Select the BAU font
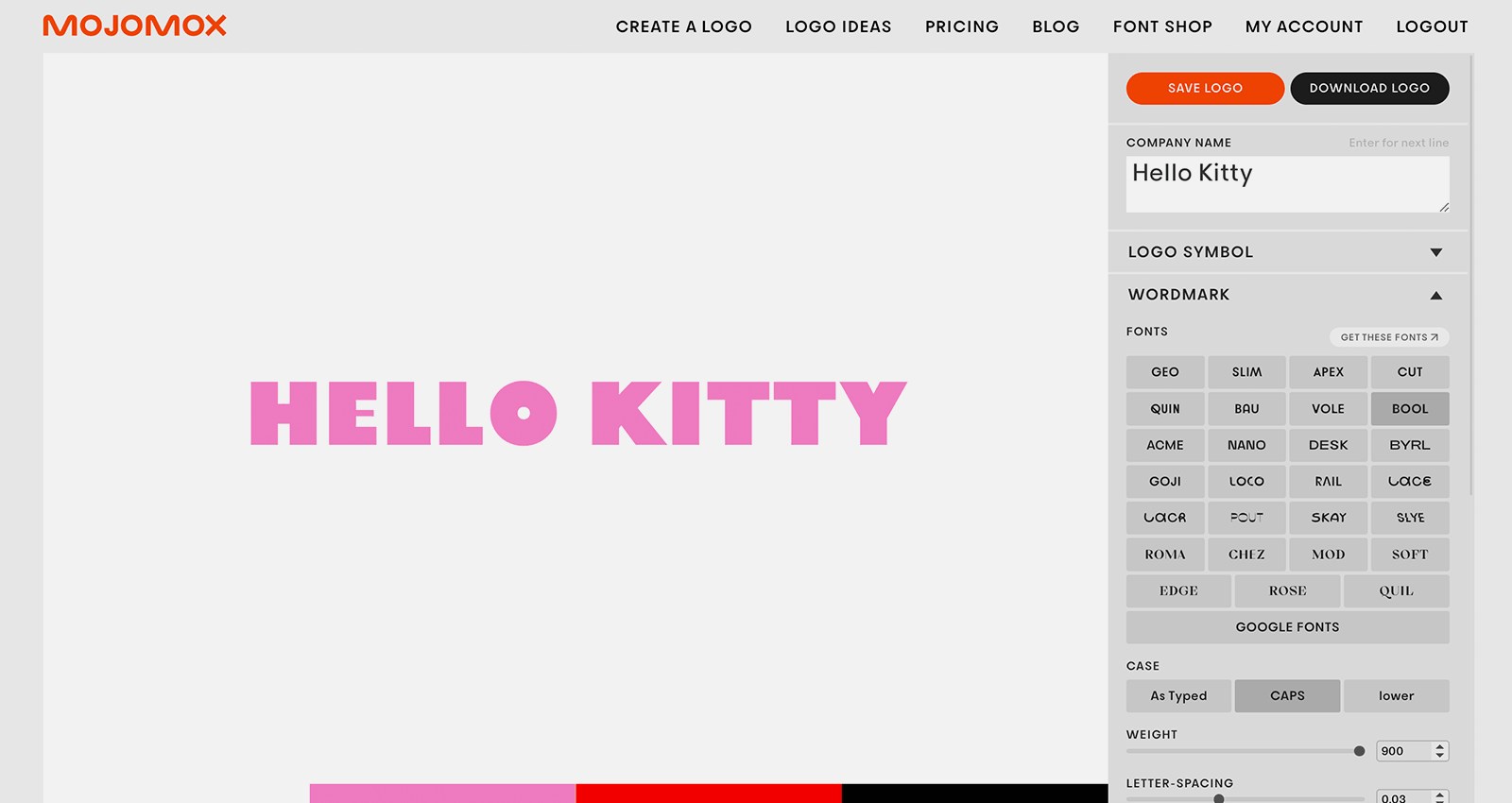The image size is (1512, 803). pyautogui.click(x=1246, y=409)
